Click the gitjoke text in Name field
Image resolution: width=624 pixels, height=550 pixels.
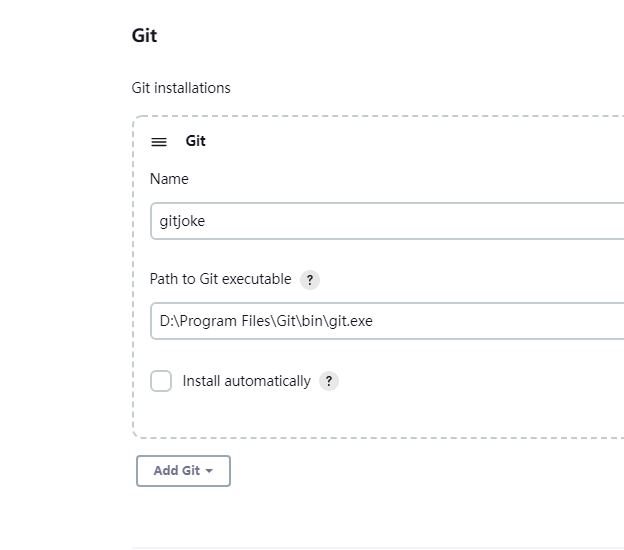coord(182,221)
